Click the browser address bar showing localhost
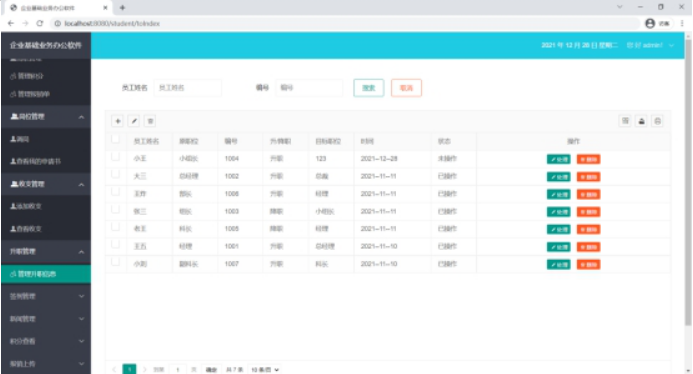This screenshot has width=693, height=374. pyautogui.click(x=345, y=23)
